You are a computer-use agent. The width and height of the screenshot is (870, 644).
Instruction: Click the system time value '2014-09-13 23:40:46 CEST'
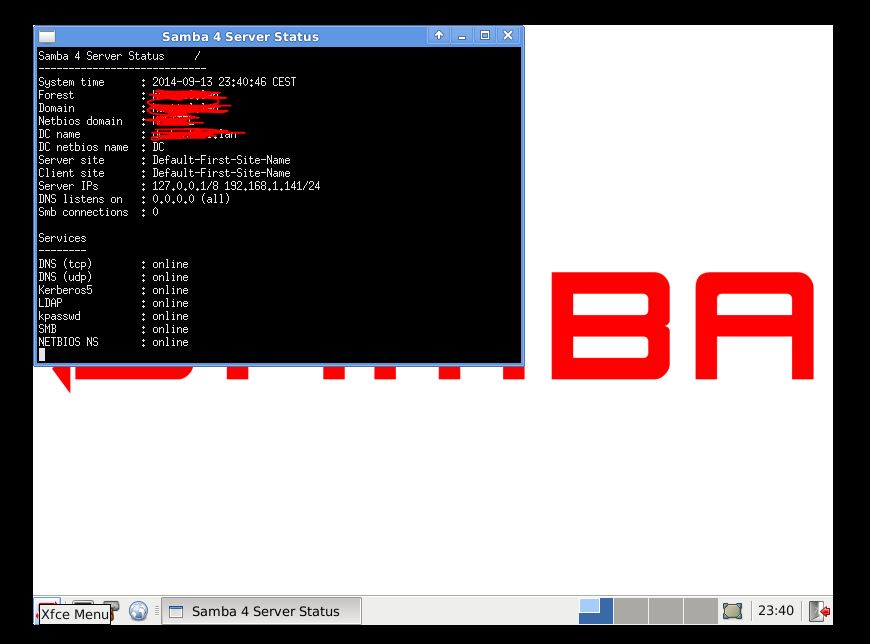[224, 82]
